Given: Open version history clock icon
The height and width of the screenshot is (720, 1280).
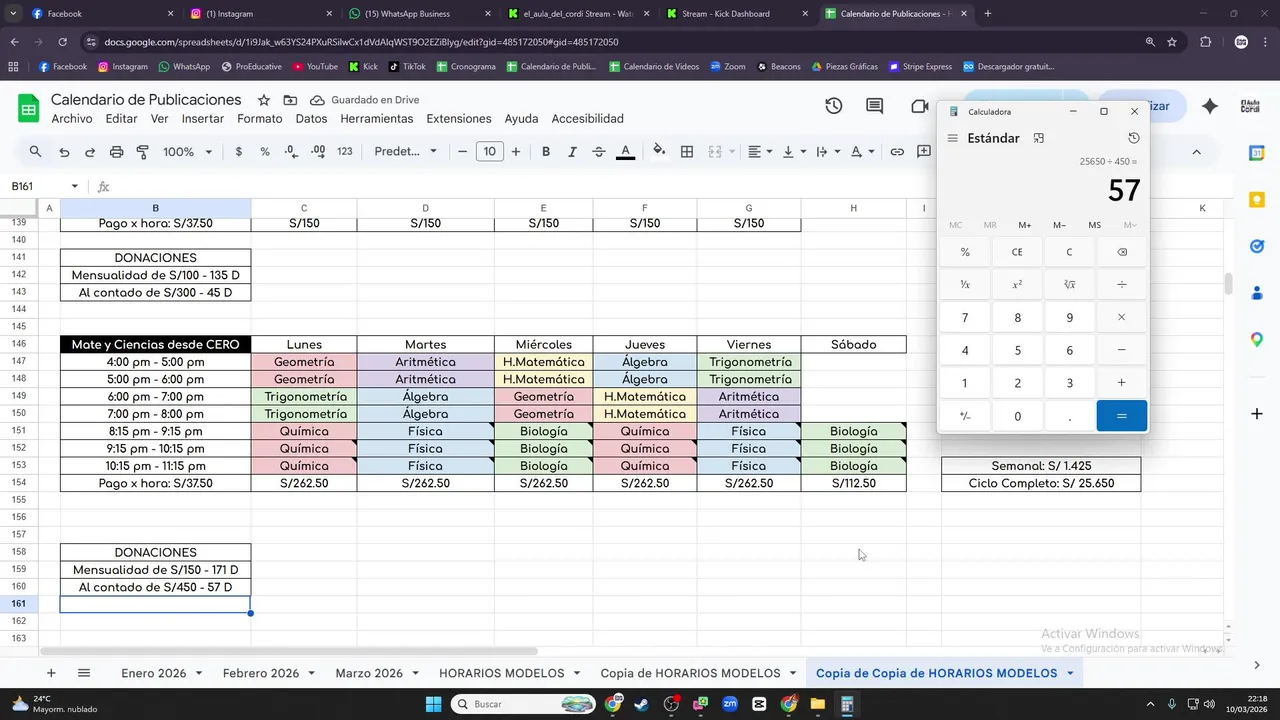Looking at the screenshot, I should tap(834, 106).
